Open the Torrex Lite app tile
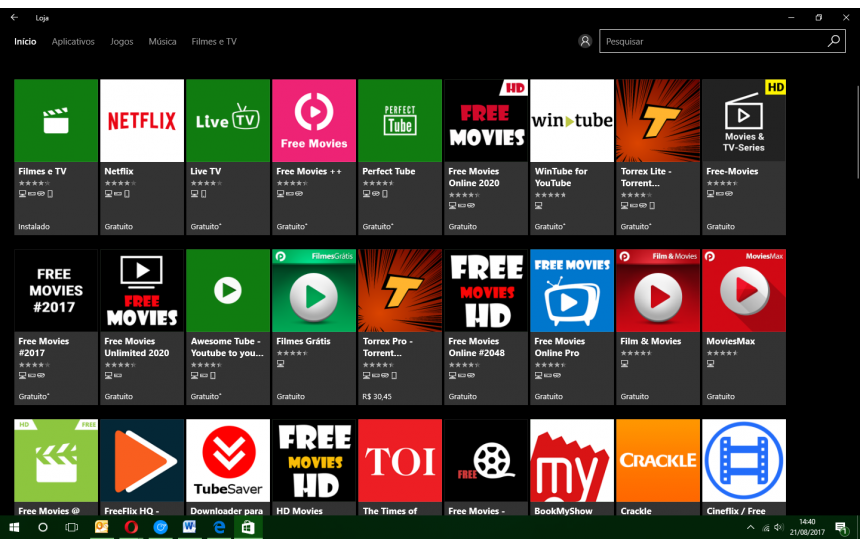This screenshot has width=860, height=547. 658,157
